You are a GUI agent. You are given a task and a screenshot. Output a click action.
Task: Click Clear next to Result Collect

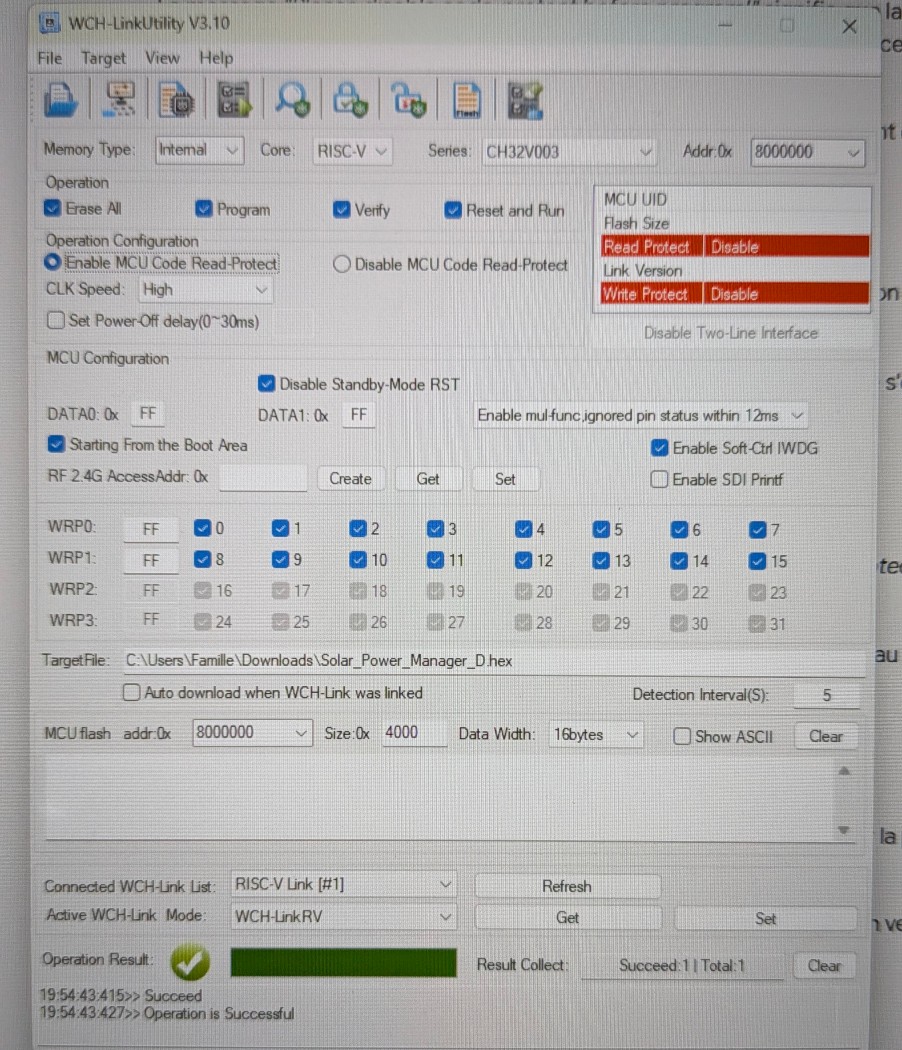tap(824, 966)
